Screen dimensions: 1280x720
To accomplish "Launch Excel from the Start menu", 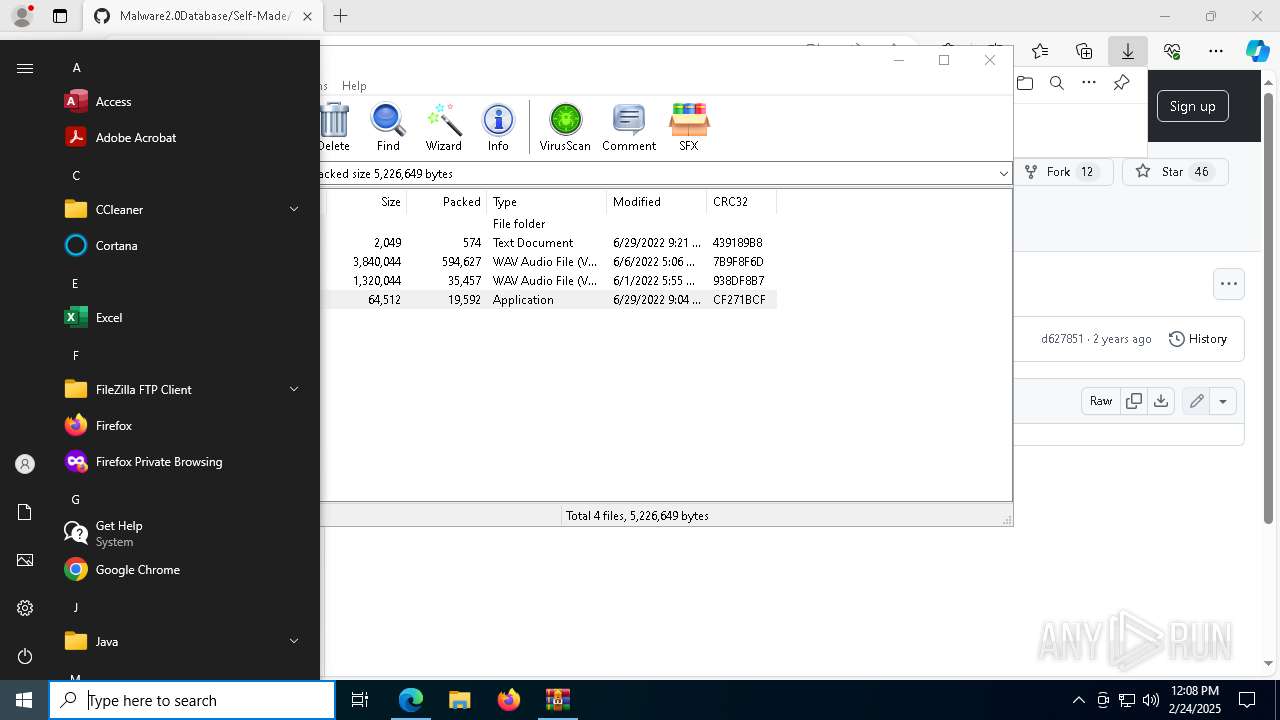I will (185, 318).
